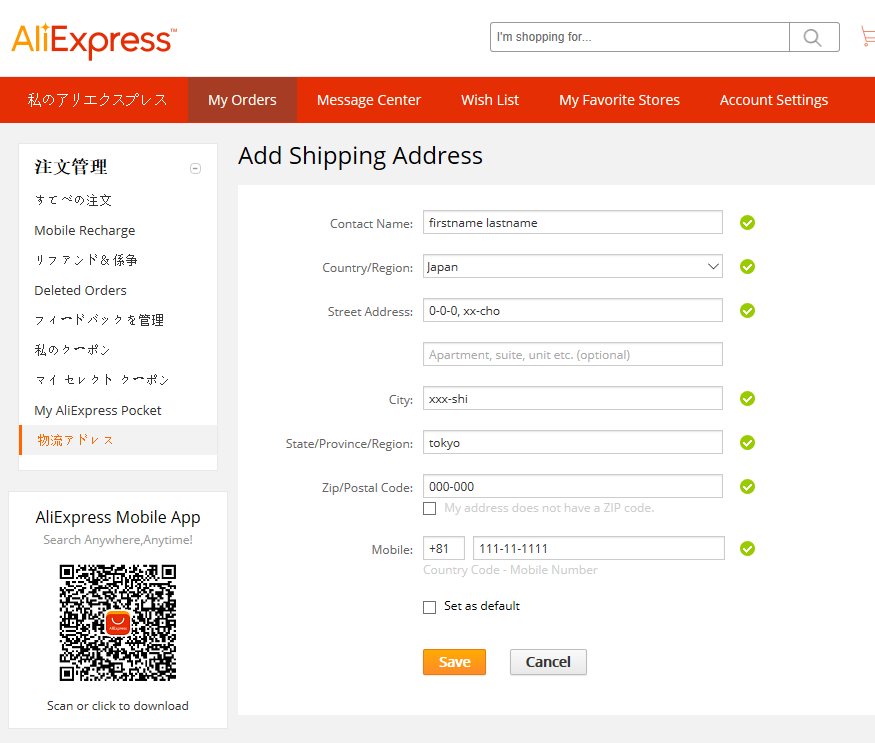Screen dimensions: 875x743
Task: Open Deleted Orders link
Action: 80,290
